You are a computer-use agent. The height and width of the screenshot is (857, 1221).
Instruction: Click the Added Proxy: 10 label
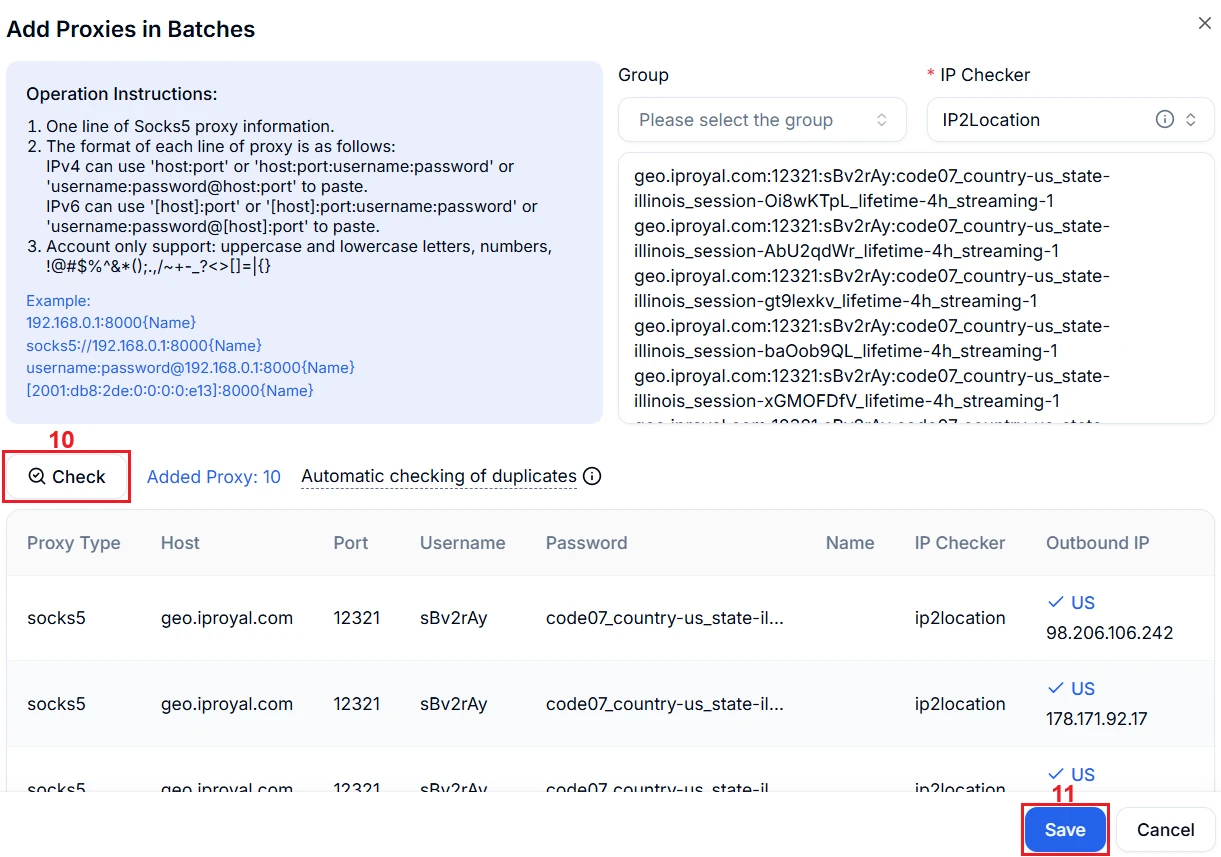pos(213,477)
